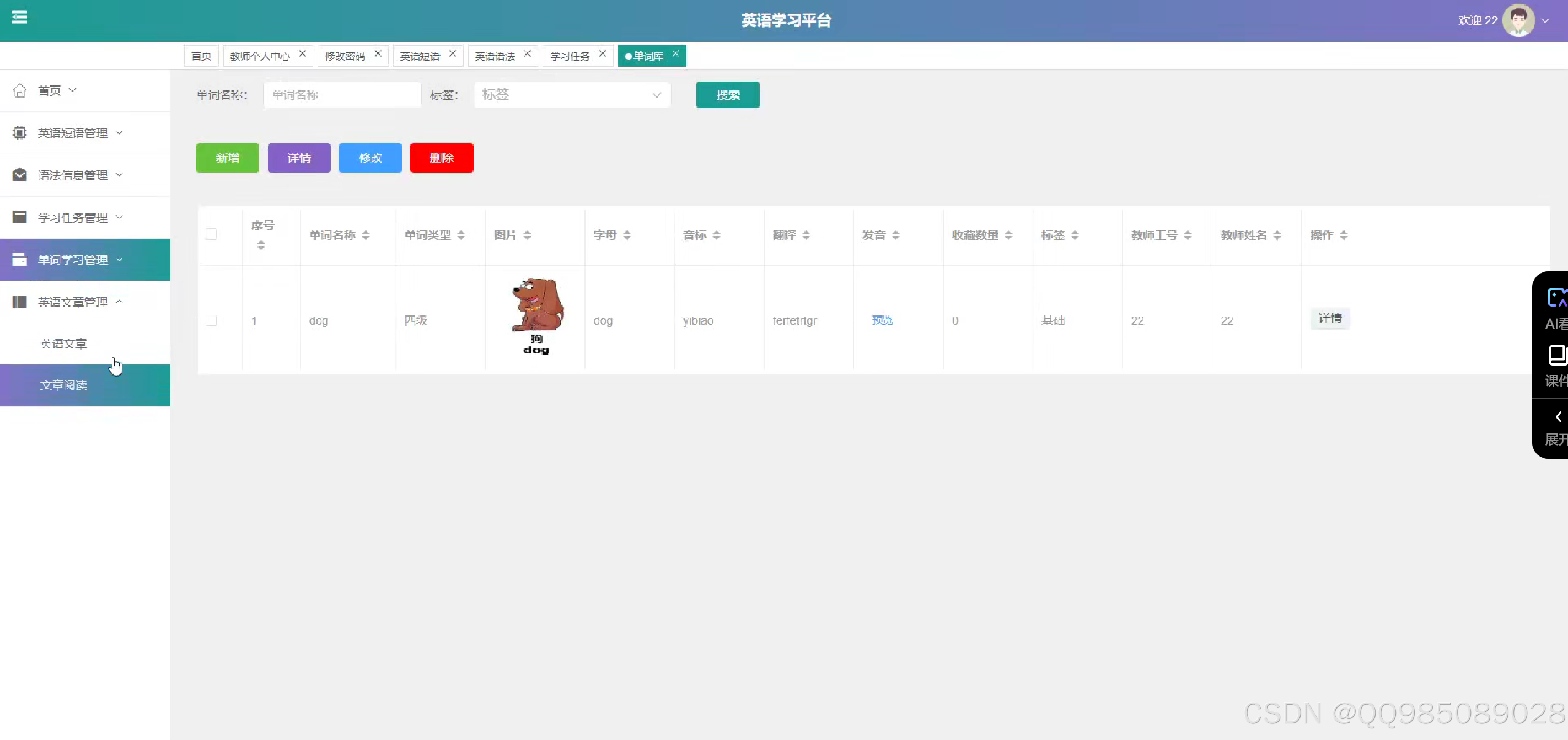Viewport: 1568px width, 740px height.
Task: Select the 学习任务管理 sidebar icon
Action: (x=19, y=217)
